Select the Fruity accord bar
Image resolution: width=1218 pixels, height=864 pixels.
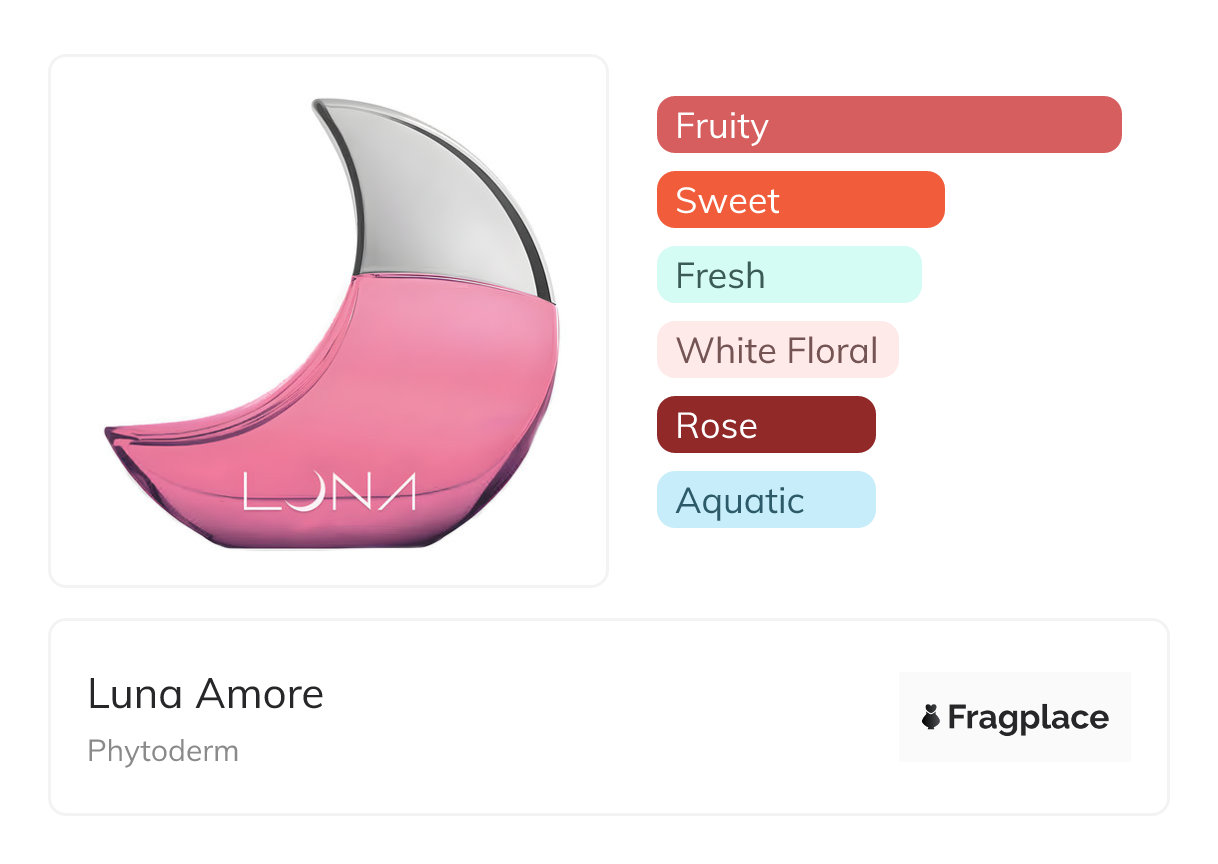[x=888, y=125]
